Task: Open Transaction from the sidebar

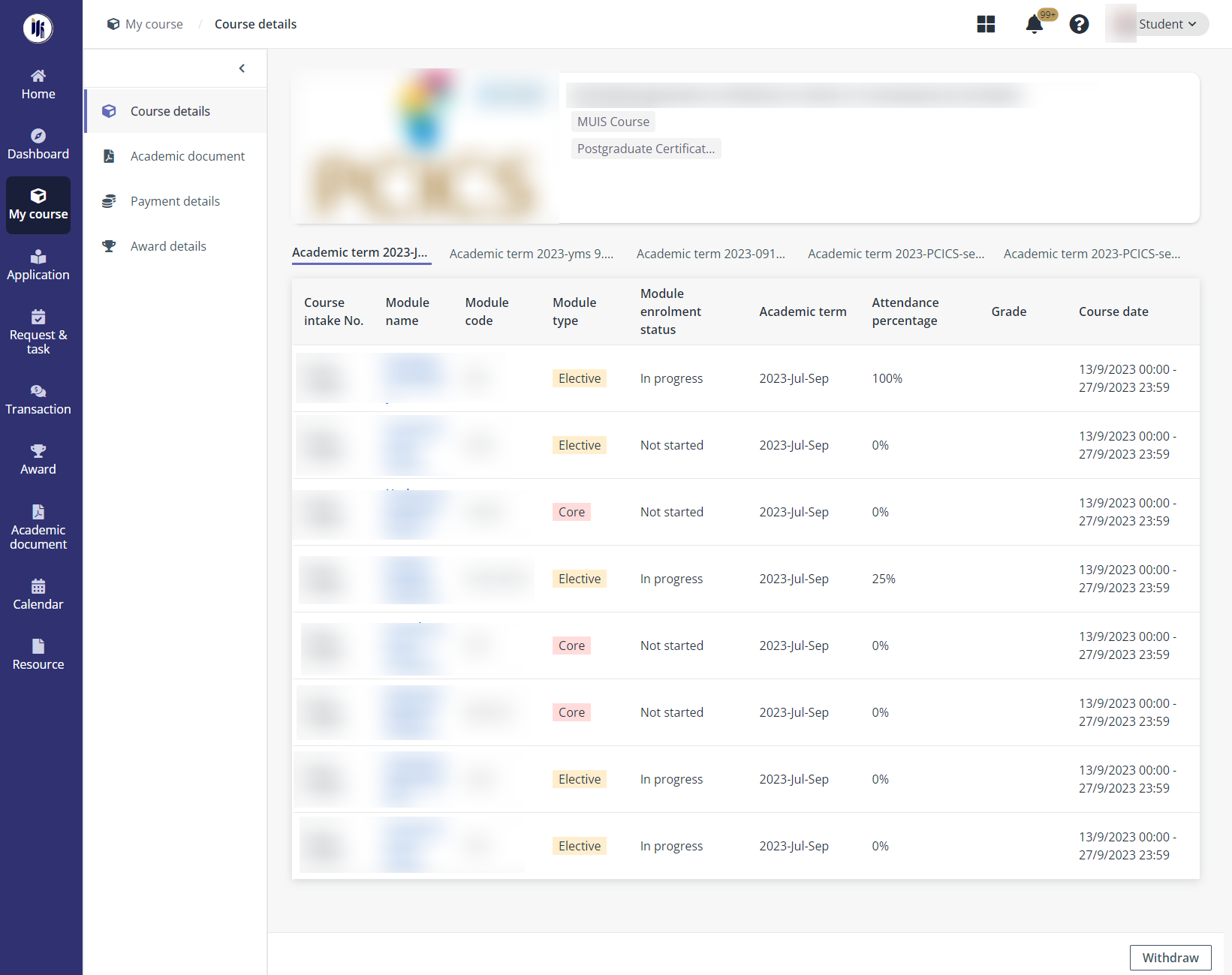Action: point(38,400)
